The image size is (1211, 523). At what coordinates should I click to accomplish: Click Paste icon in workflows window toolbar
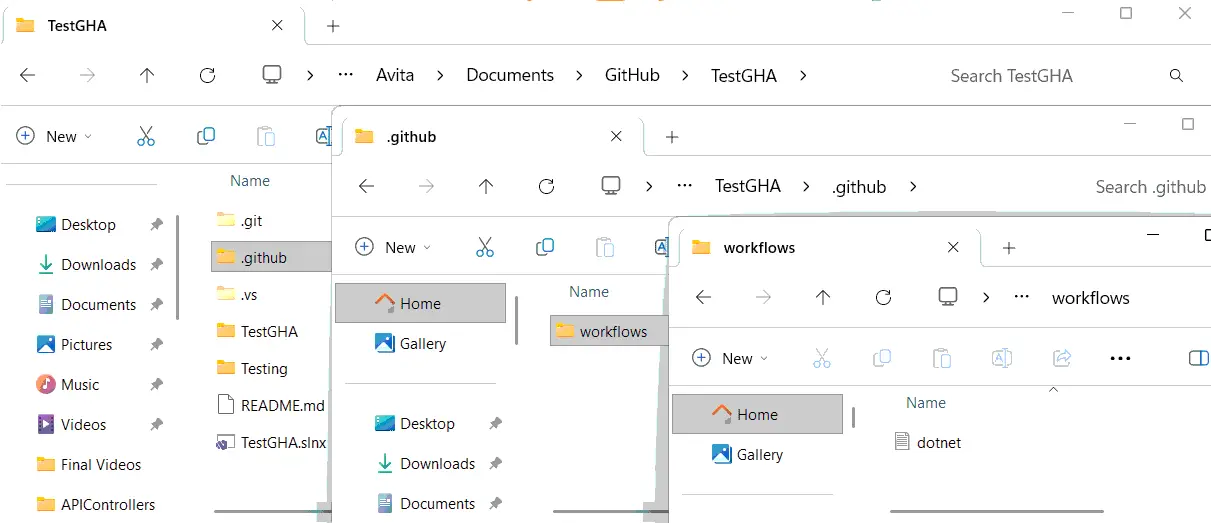point(941,358)
